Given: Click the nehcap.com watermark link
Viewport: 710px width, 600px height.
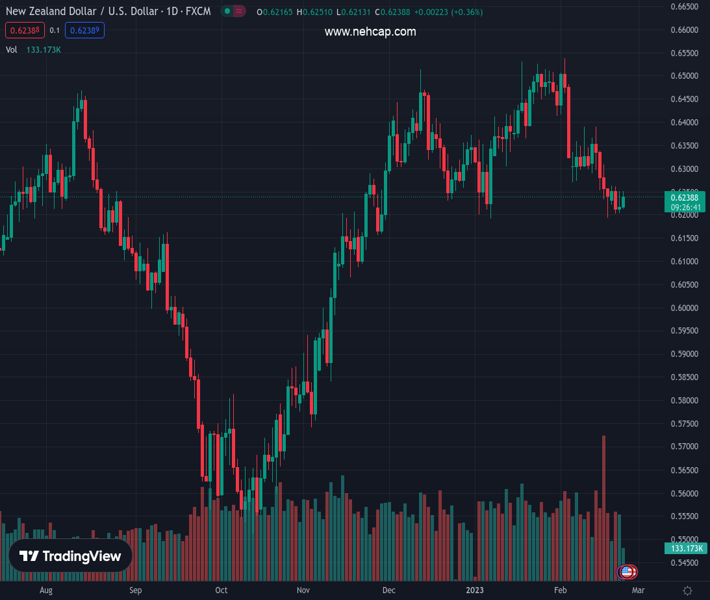Looking at the screenshot, I should pos(370,31).
